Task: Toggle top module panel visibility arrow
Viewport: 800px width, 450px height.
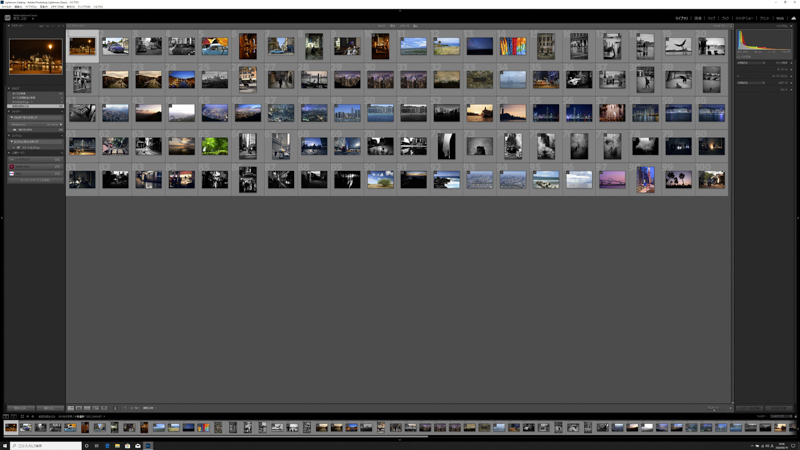Action: (x=400, y=11)
